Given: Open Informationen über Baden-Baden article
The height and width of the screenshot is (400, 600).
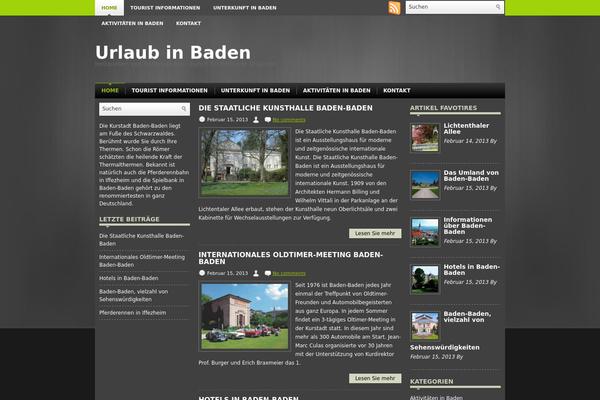Looking at the screenshot, I should pos(468,226).
